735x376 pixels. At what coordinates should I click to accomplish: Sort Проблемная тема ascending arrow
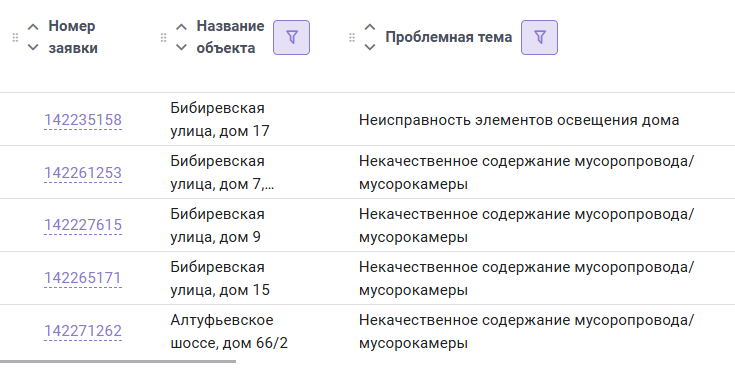(x=370, y=27)
